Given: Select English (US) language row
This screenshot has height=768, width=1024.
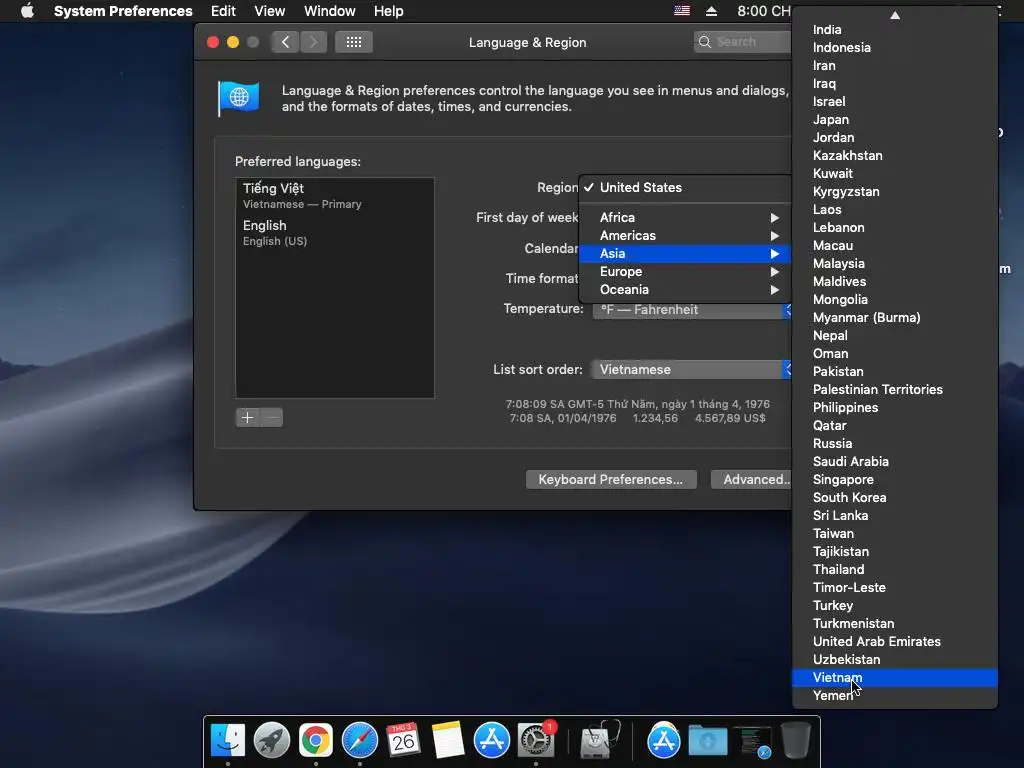Looking at the screenshot, I should (x=335, y=232).
